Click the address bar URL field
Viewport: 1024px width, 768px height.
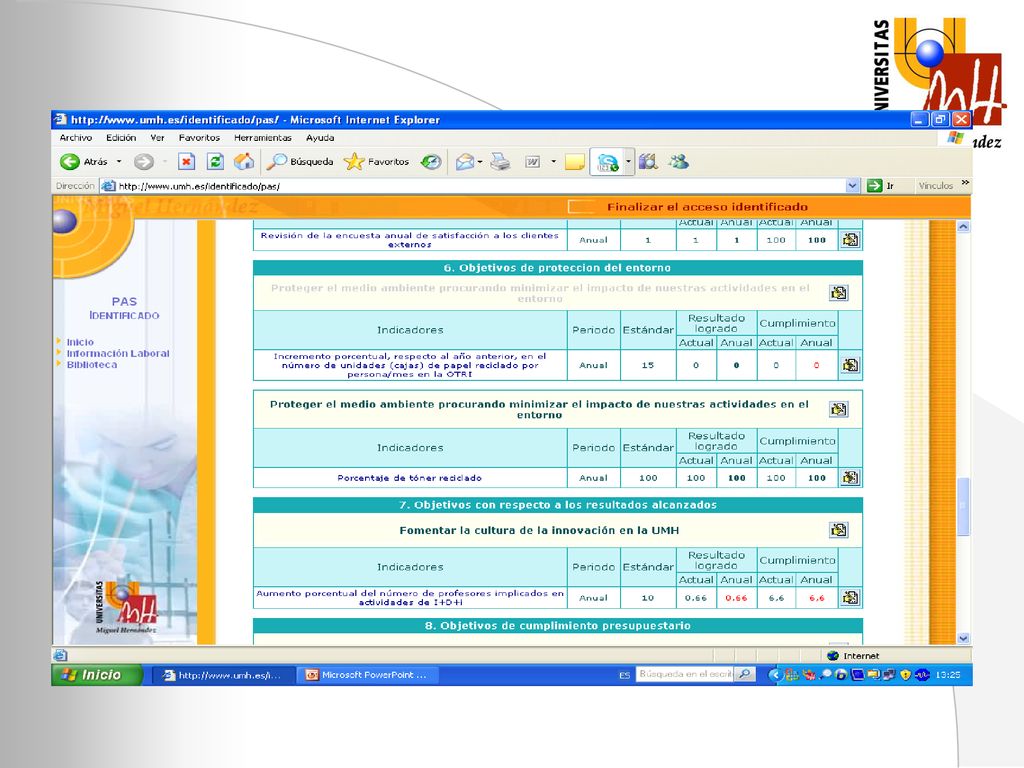point(480,186)
